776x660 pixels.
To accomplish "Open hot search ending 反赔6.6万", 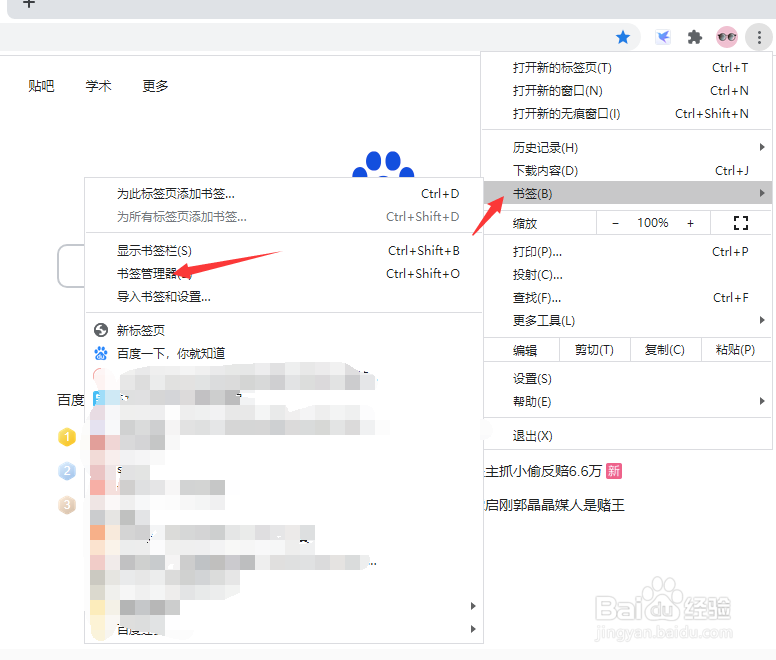I will (x=543, y=471).
